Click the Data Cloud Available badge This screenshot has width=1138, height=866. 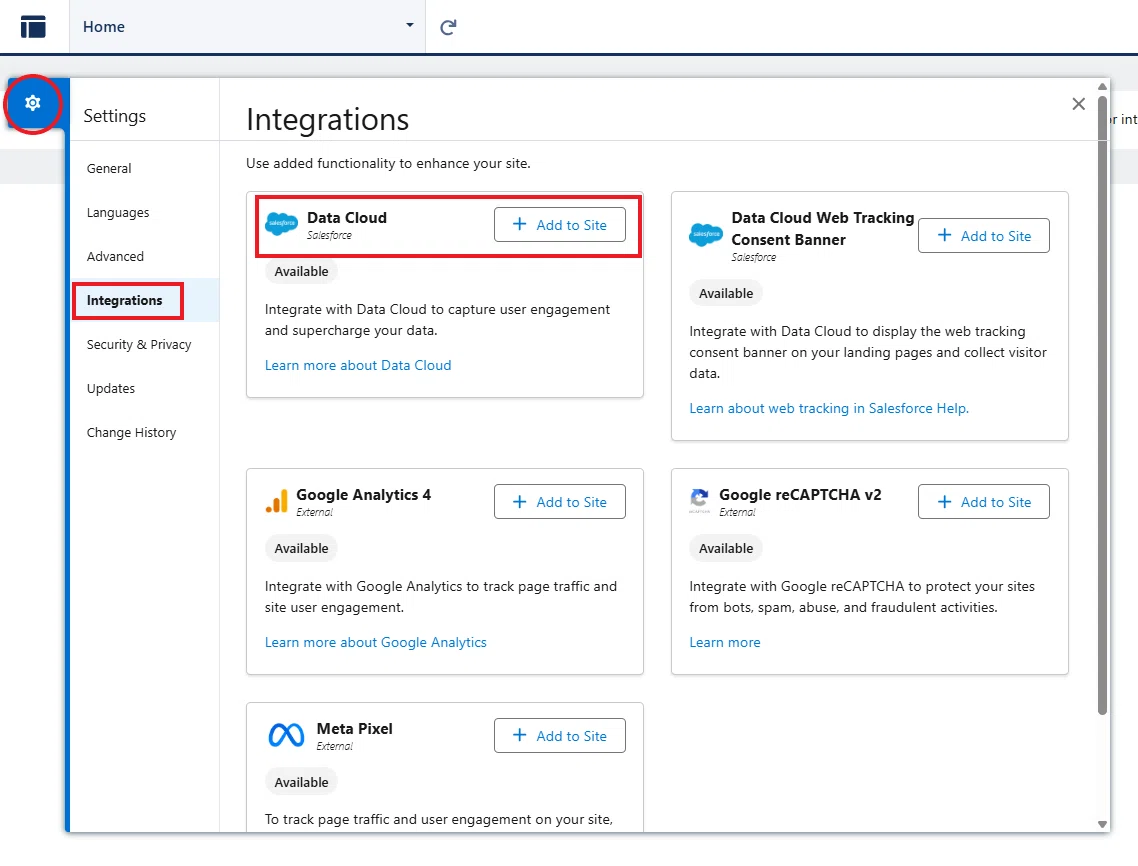pos(301,271)
